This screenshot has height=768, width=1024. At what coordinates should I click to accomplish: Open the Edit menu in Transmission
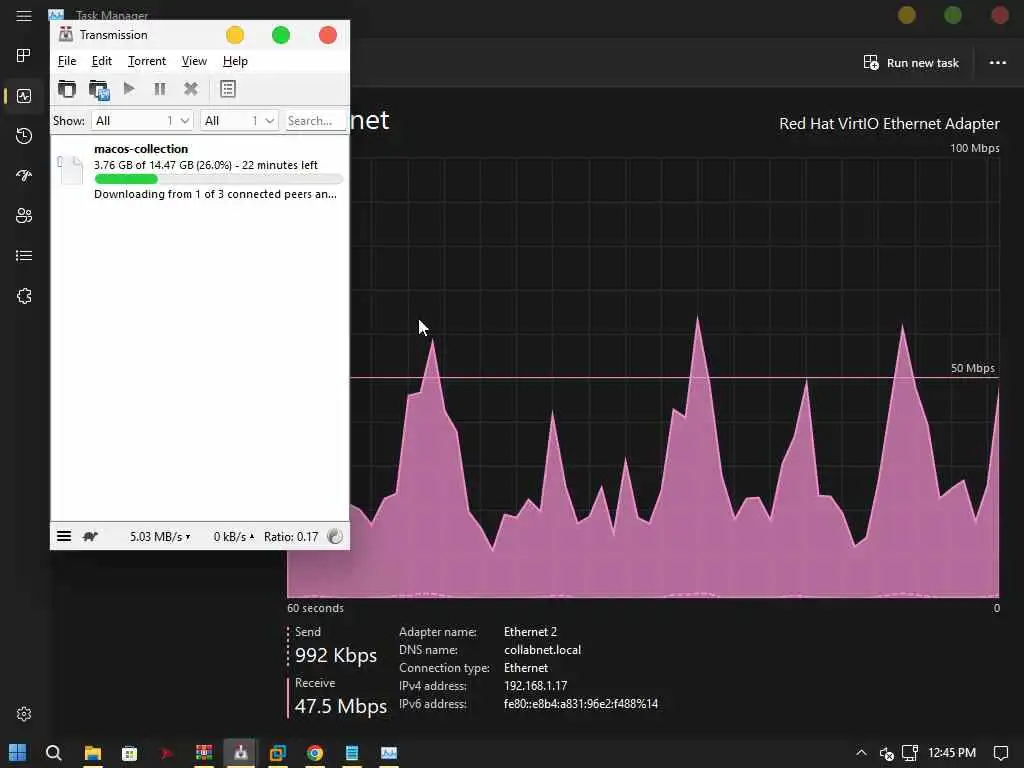(x=101, y=61)
